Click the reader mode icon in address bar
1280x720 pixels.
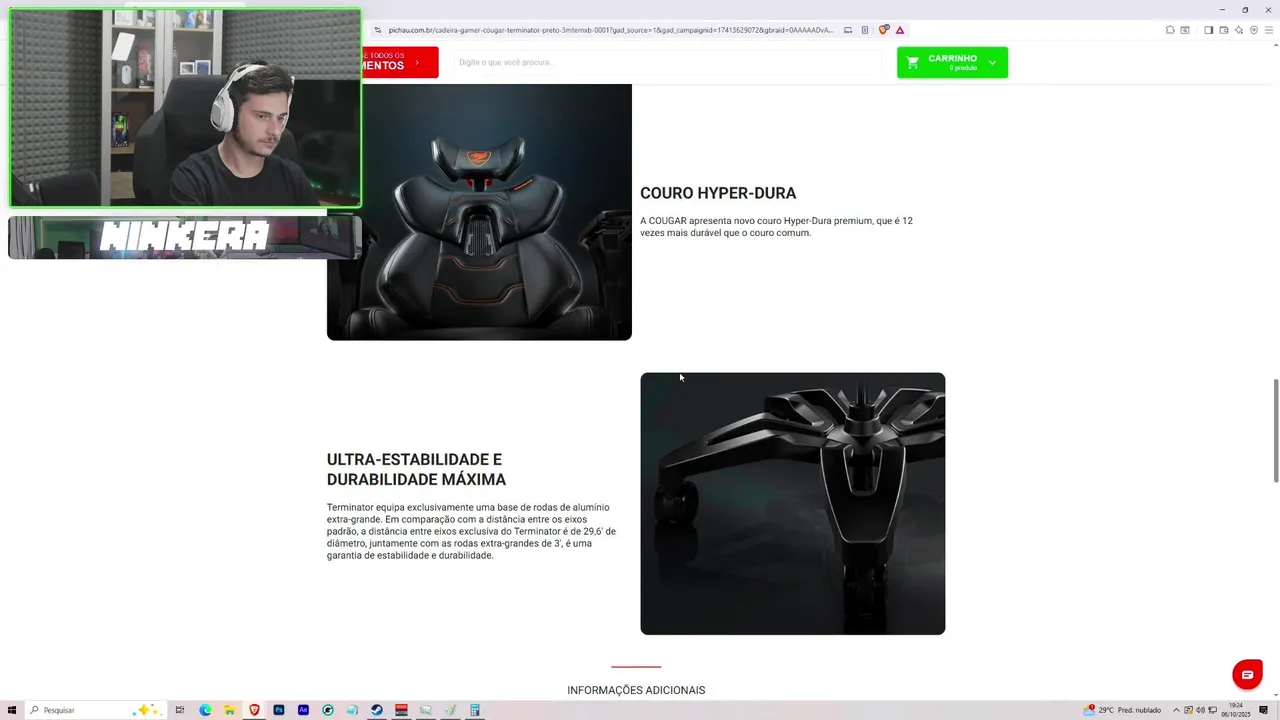pos(865,30)
